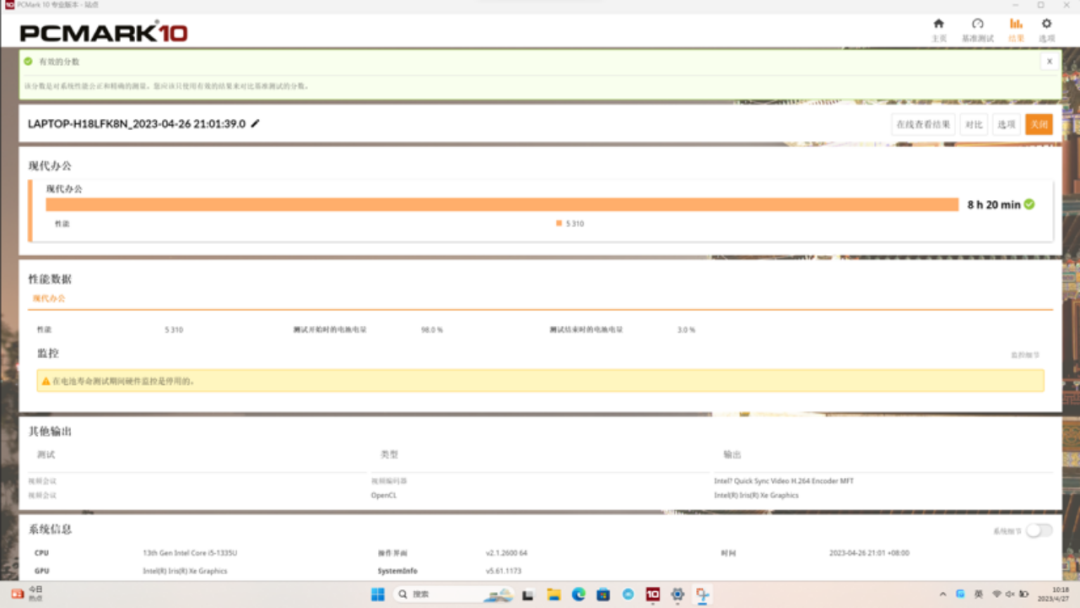Select the 结果 results chart icon
The height and width of the screenshot is (608, 1080).
(x=1016, y=29)
